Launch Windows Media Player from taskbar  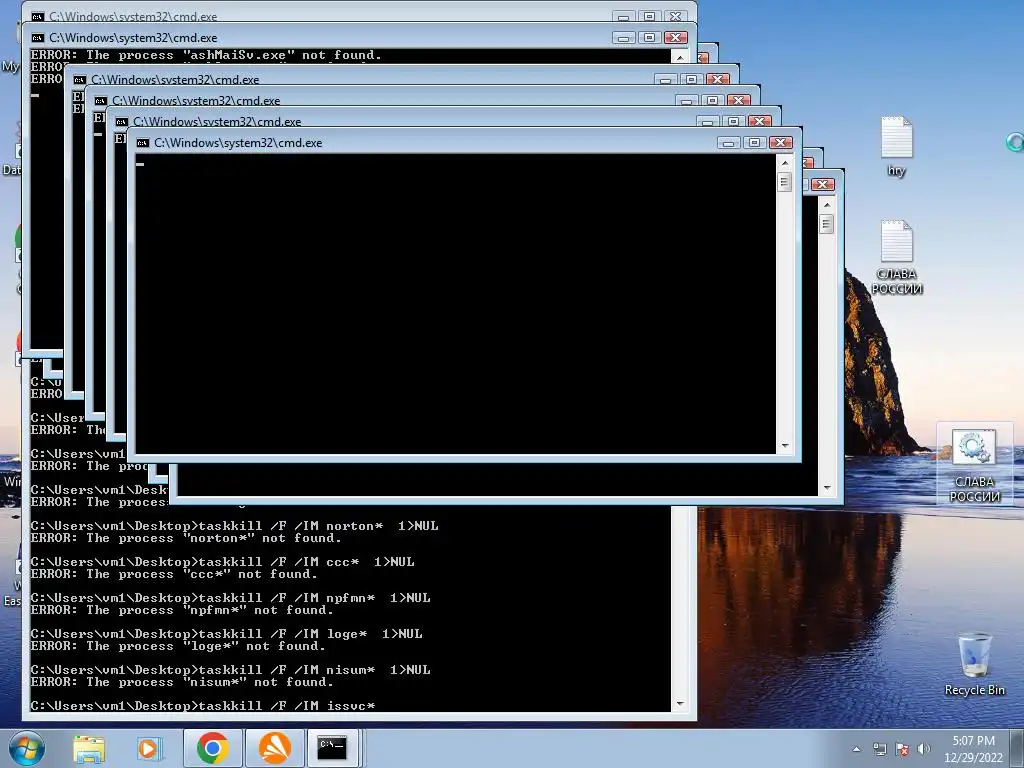click(x=149, y=748)
